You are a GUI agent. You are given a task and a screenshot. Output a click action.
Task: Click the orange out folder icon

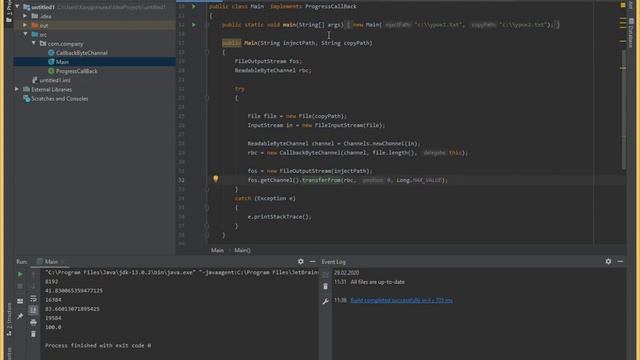35,25
